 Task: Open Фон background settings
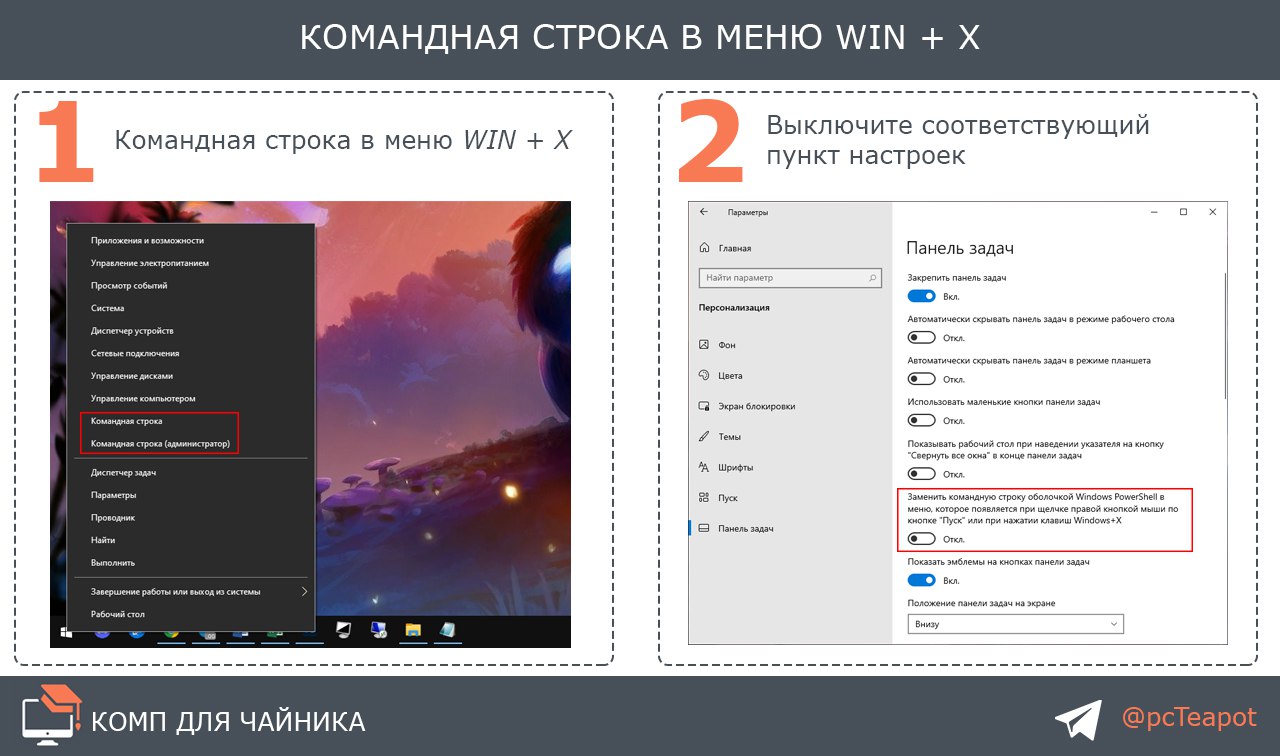pyautogui.click(x=726, y=345)
